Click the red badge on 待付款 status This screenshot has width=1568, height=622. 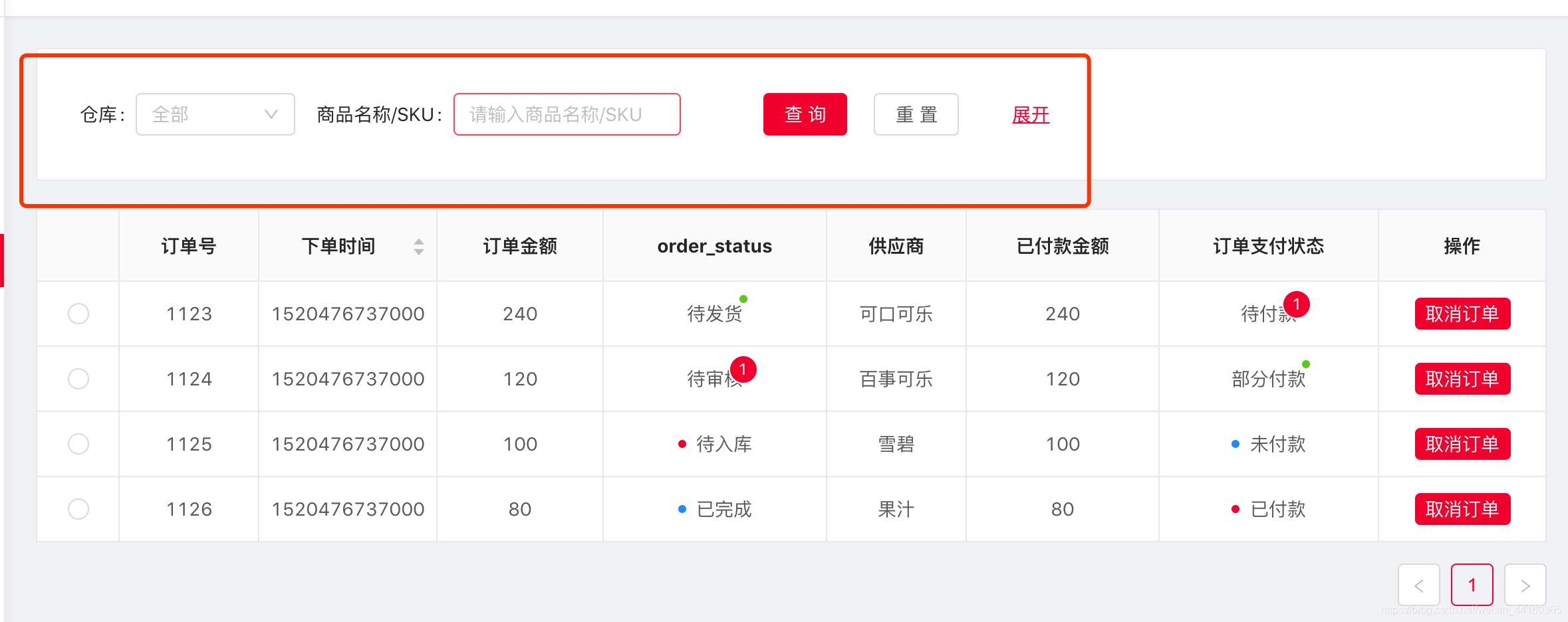(1297, 304)
